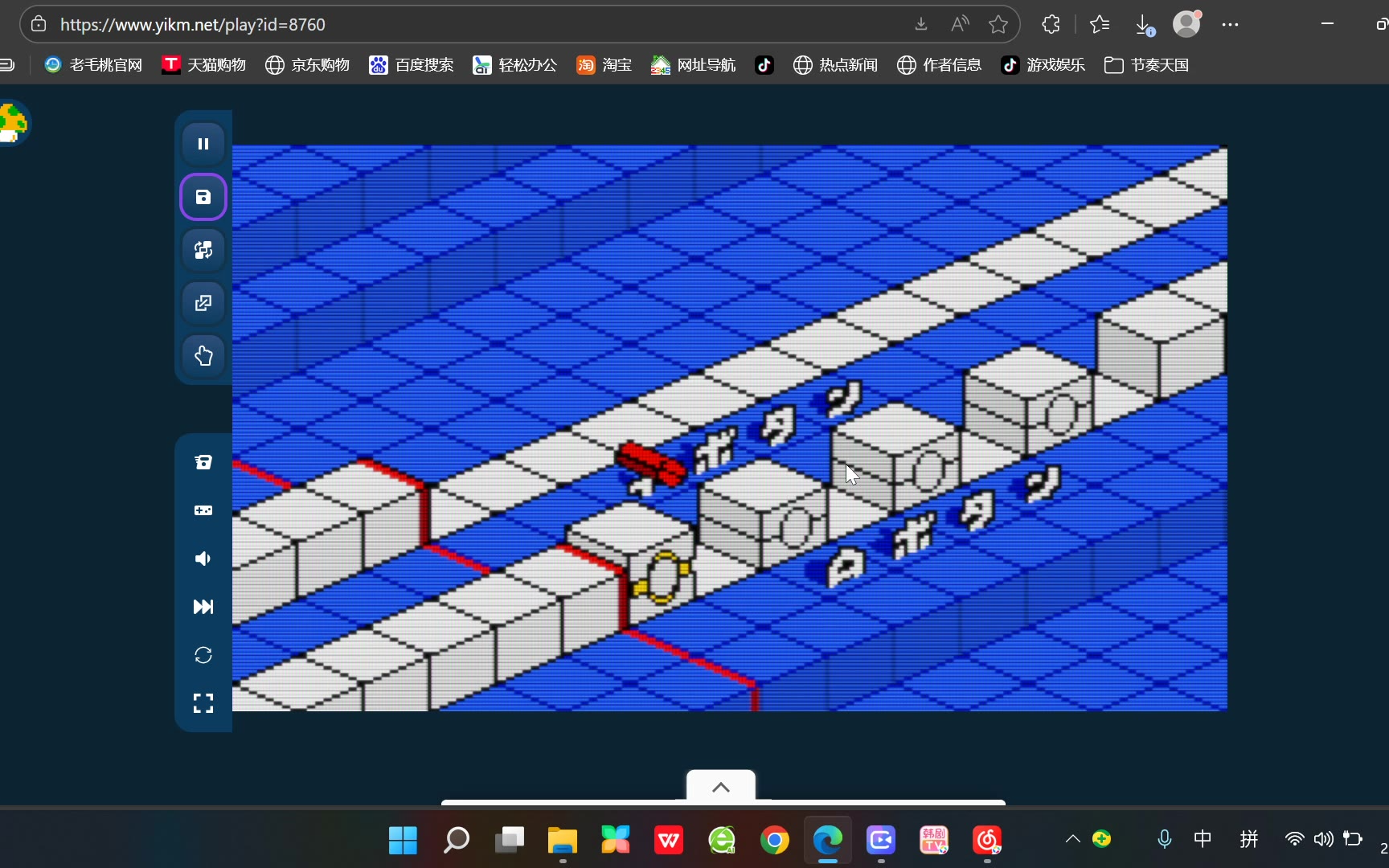Expand the bottom panel with up chevron
1389x868 pixels.
pyautogui.click(x=721, y=787)
